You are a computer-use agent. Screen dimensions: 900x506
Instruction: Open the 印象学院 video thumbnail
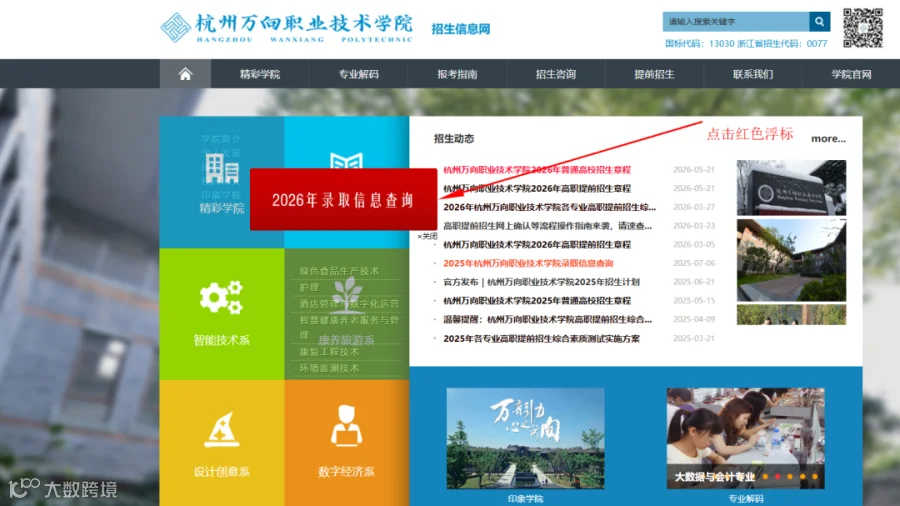point(525,438)
